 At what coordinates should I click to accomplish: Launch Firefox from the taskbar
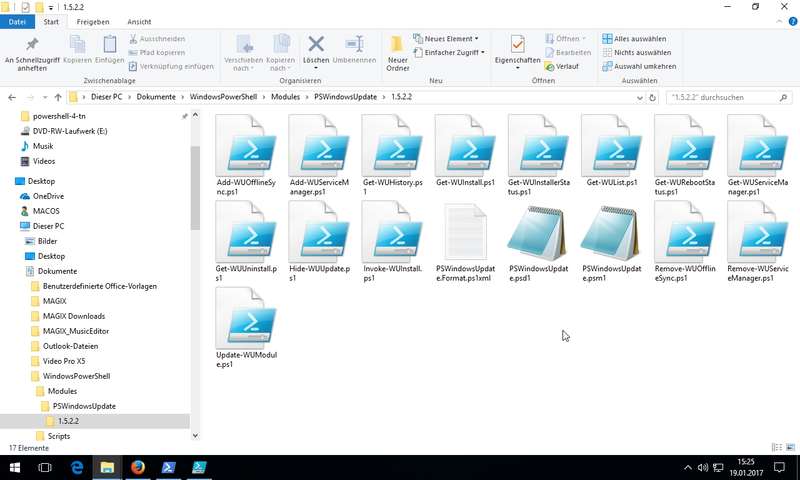[x=138, y=467]
